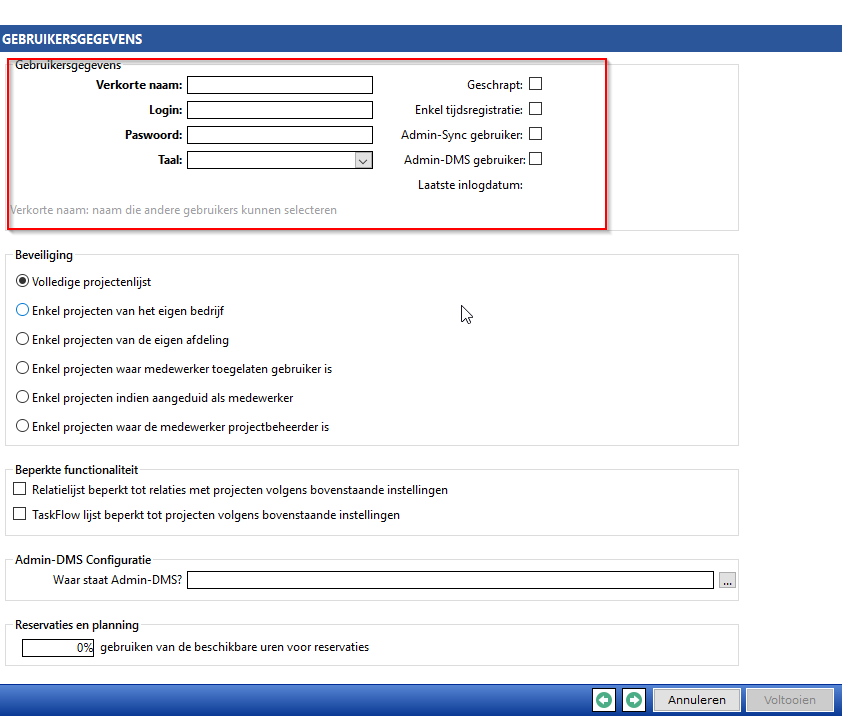Click the browse ellipsis button for Admin-DMS
This screenshot has height=716, width=842.
pyautogui.click(x=727, y=580)
